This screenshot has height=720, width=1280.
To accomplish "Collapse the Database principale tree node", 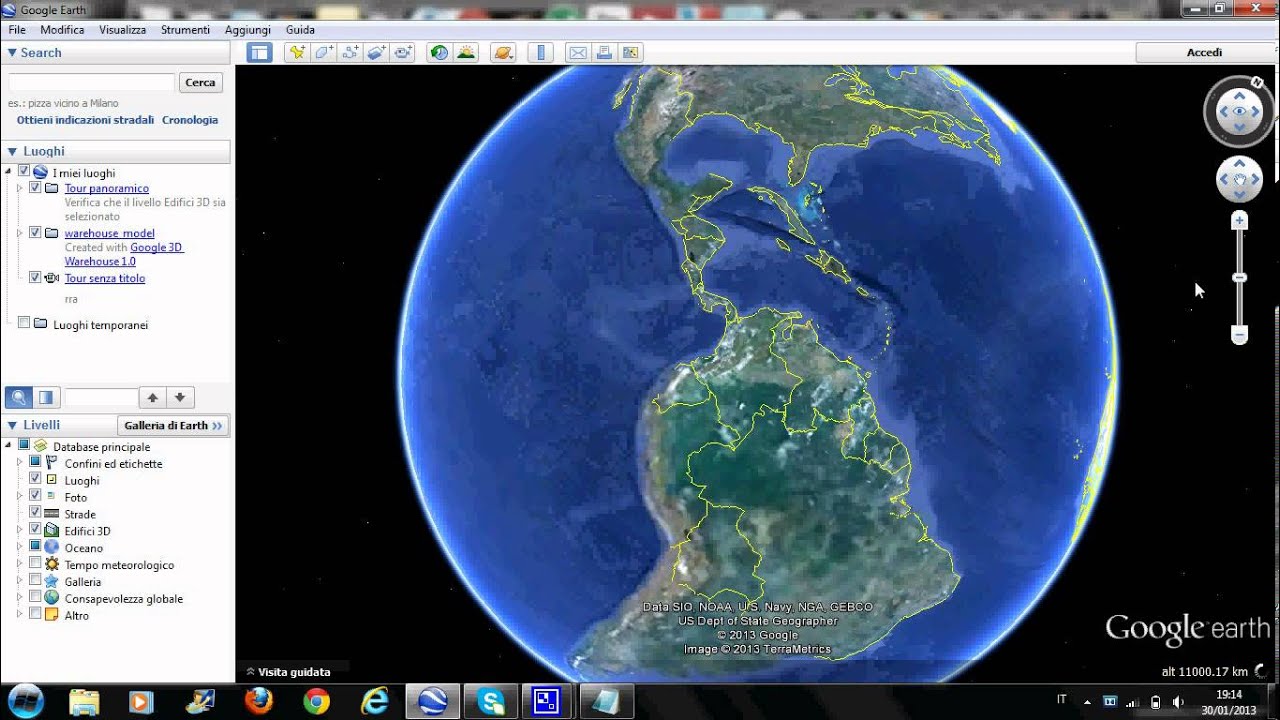I will pyautogui.click(x=9, y=446).
